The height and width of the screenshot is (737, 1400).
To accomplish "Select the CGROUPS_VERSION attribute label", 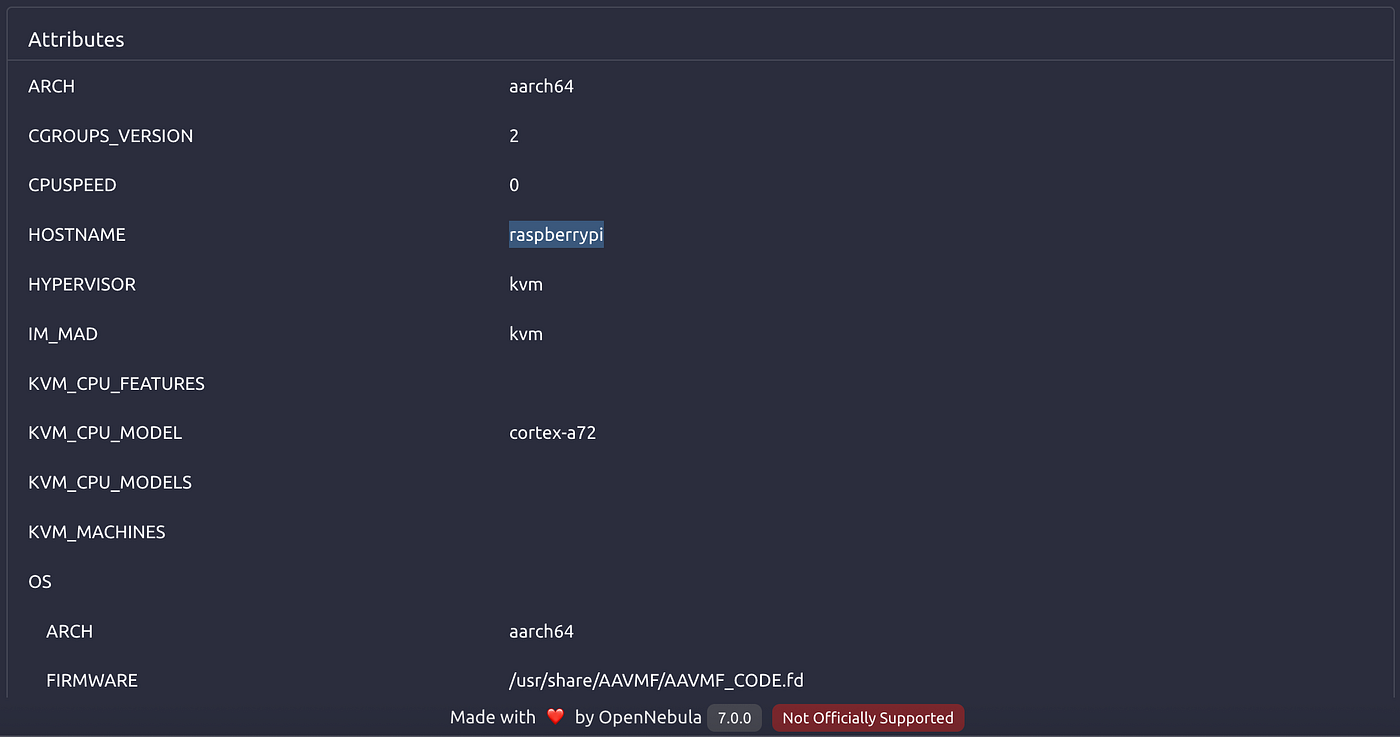I will (110, 136).
